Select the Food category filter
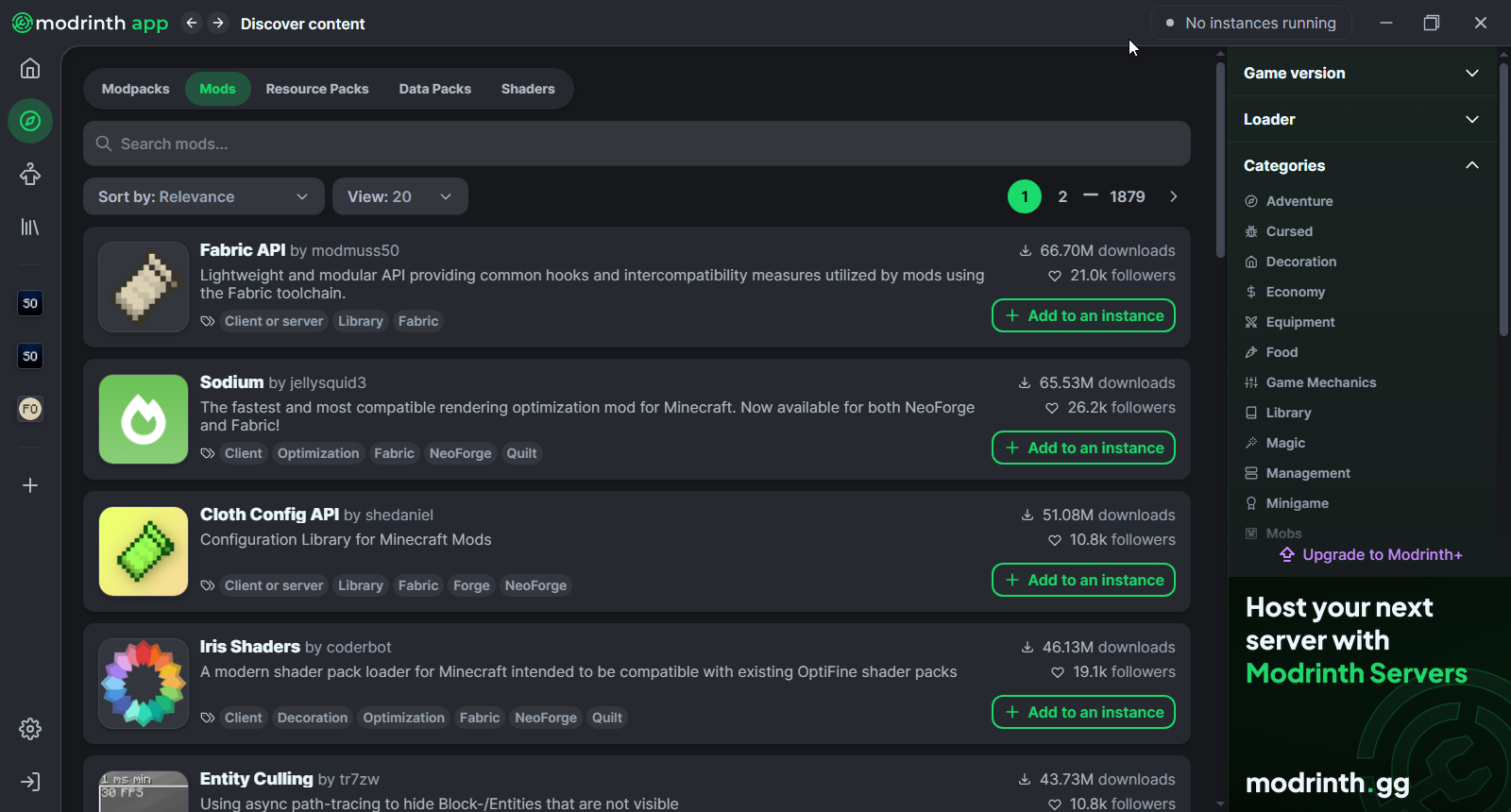Image resolution: width=1511 pixels, height=812 pixels. (x=1271, y=352)
